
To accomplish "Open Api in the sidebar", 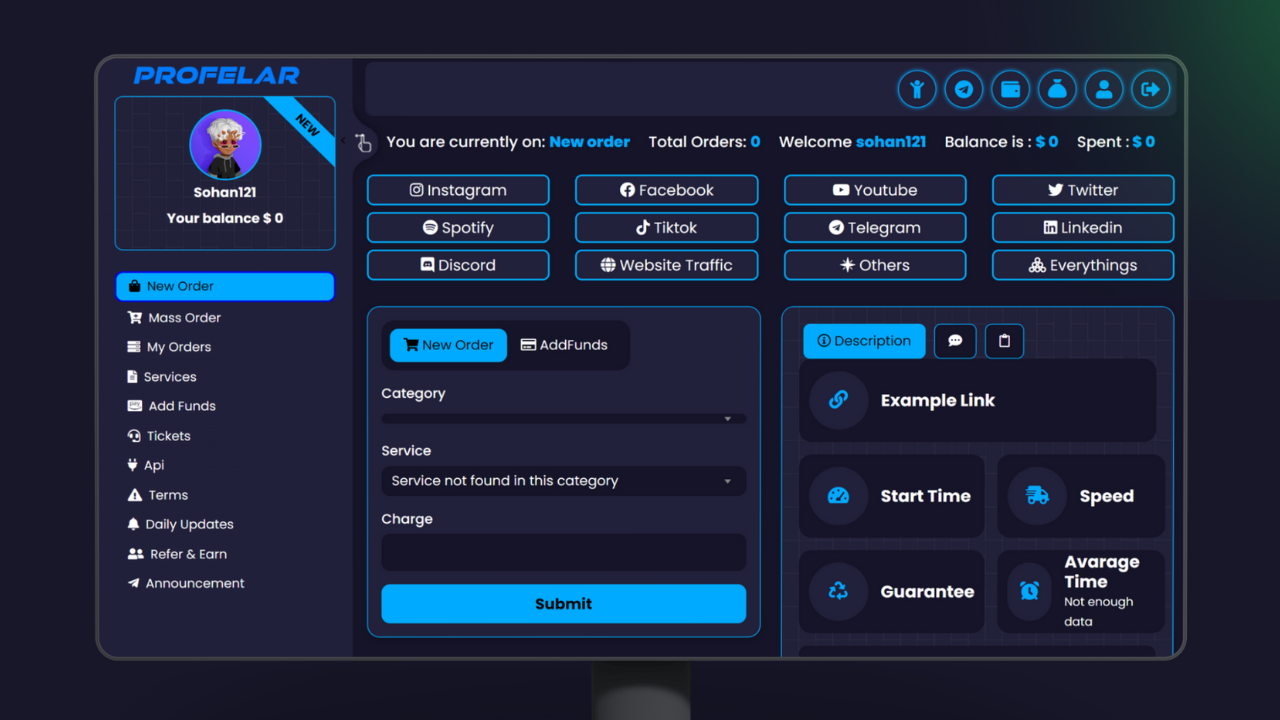I will tap(145, 465).
